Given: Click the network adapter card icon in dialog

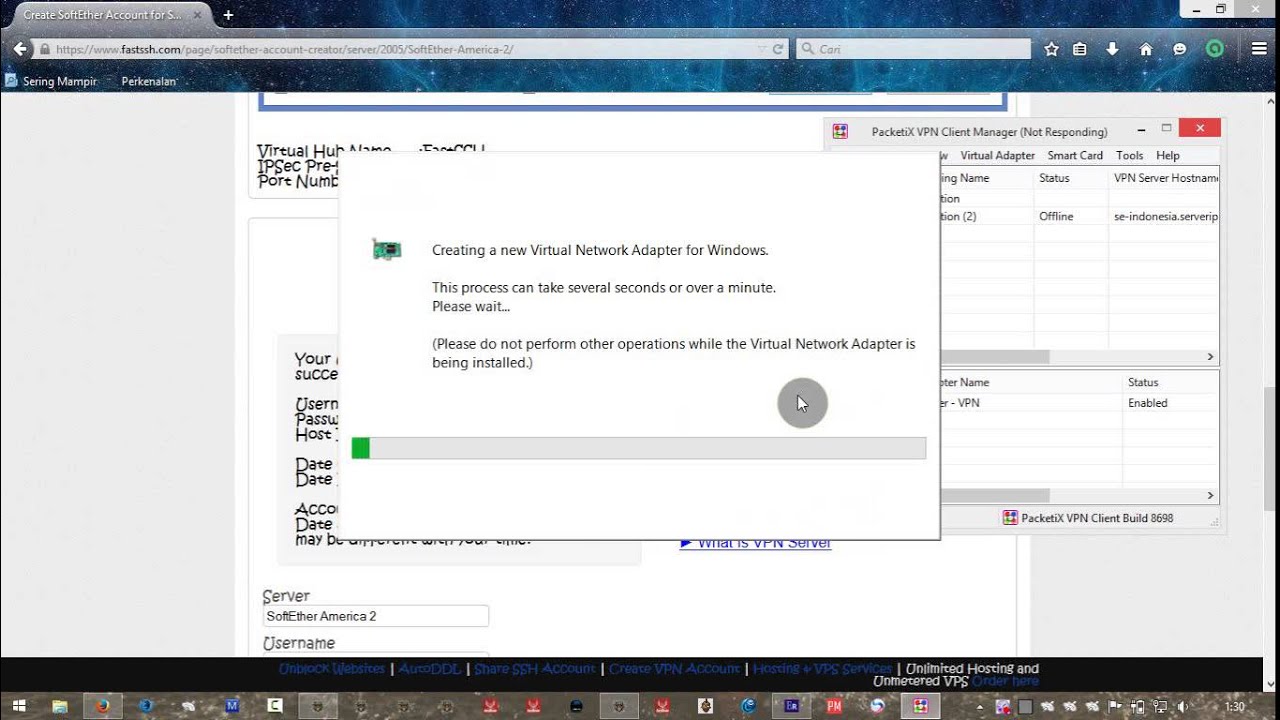Looking at the screenshot, I should (386, 250).
